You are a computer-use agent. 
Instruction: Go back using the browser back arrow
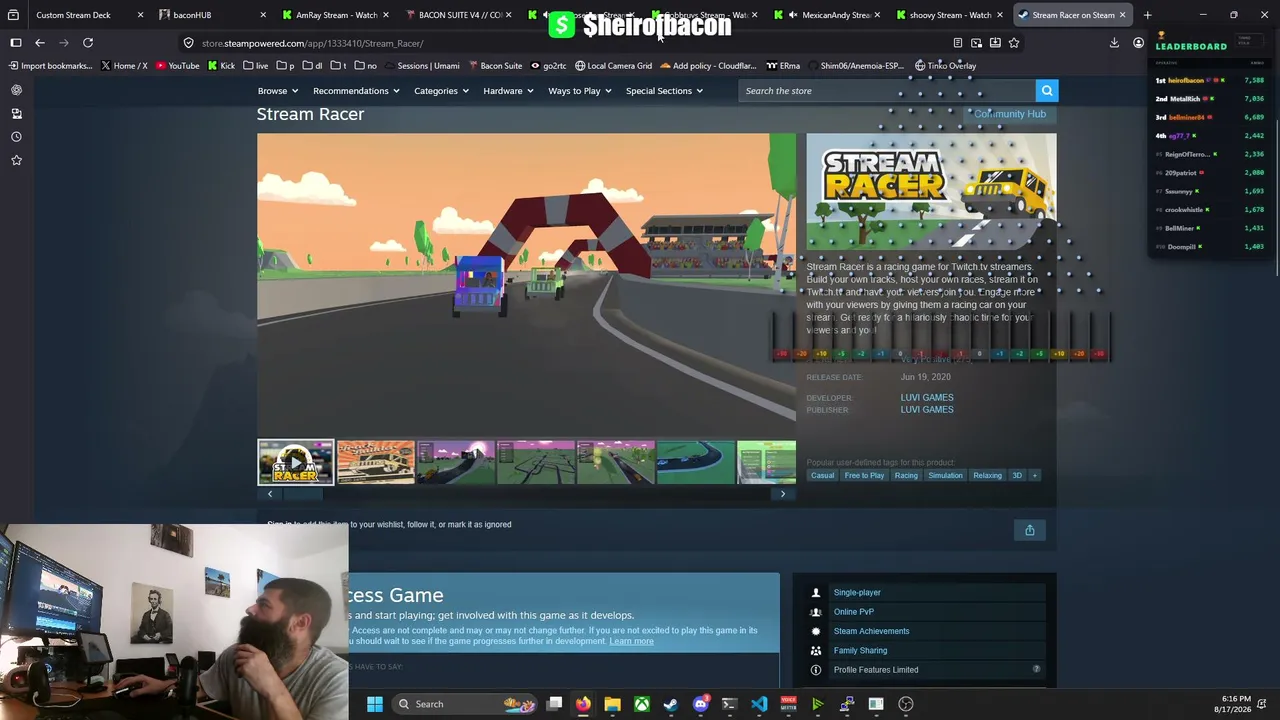pyautogui.click(x=40, y=43)
